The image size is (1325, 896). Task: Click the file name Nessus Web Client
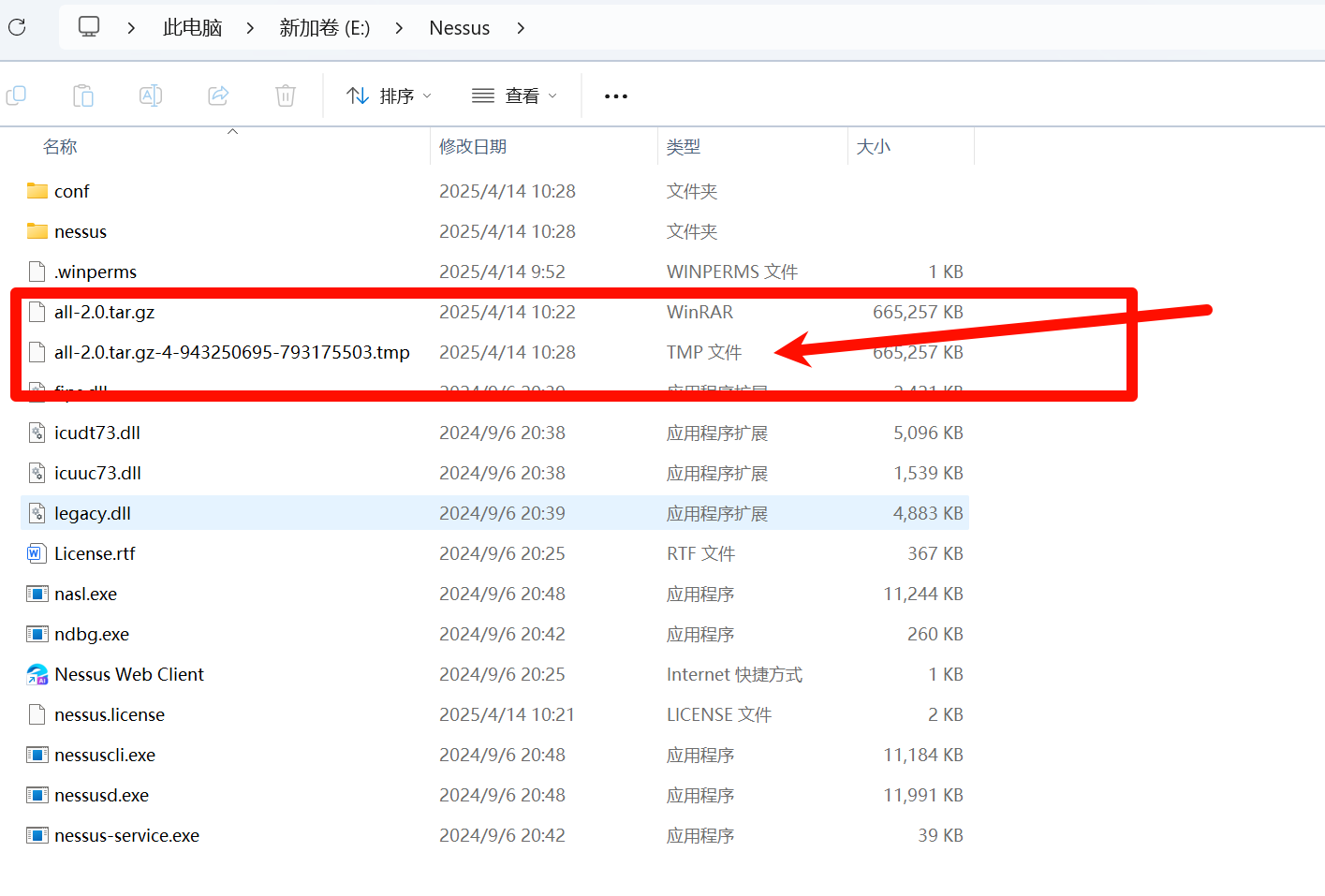[x=129, y=674]
